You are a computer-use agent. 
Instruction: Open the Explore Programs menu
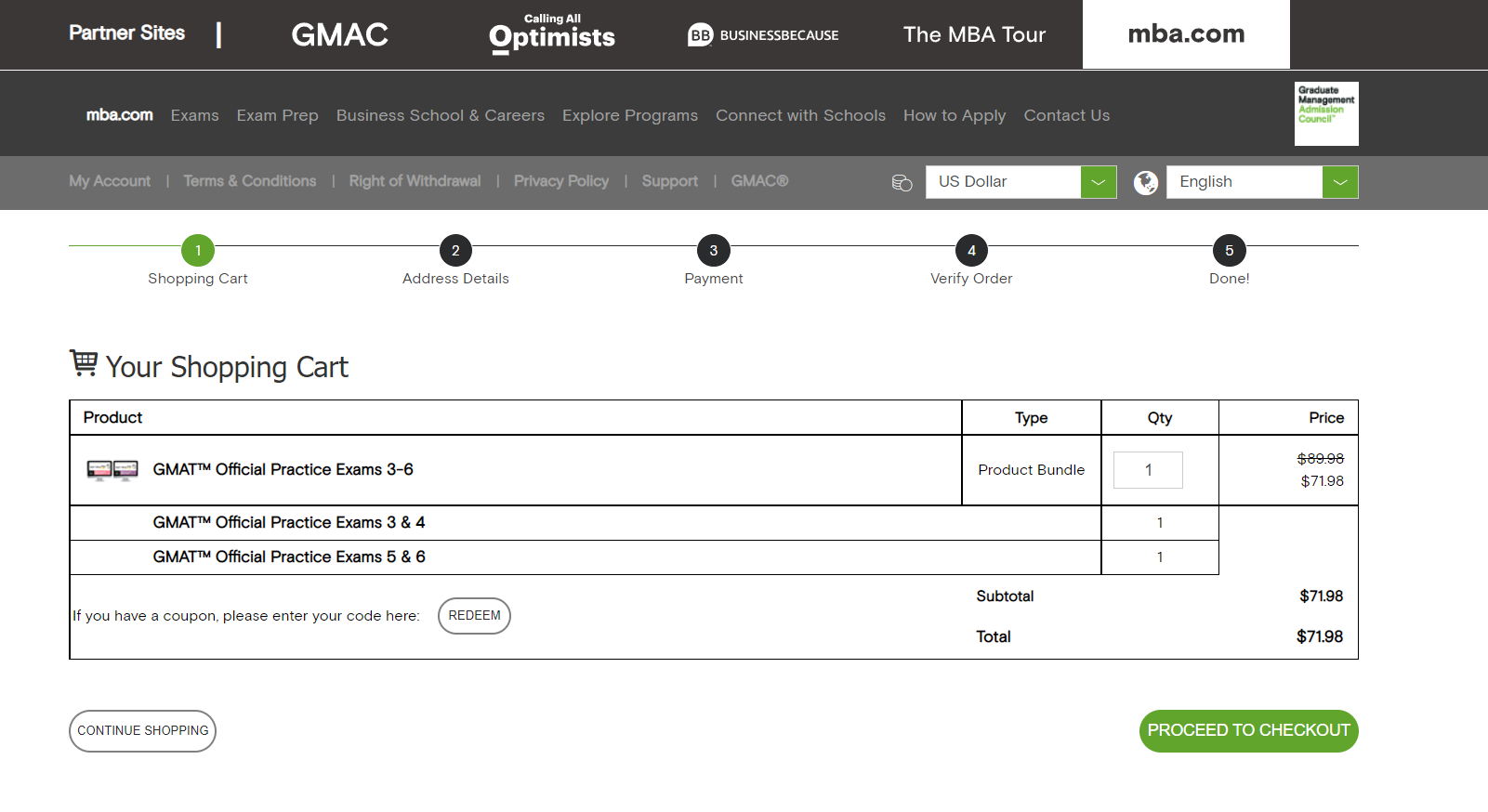(630, 115)
